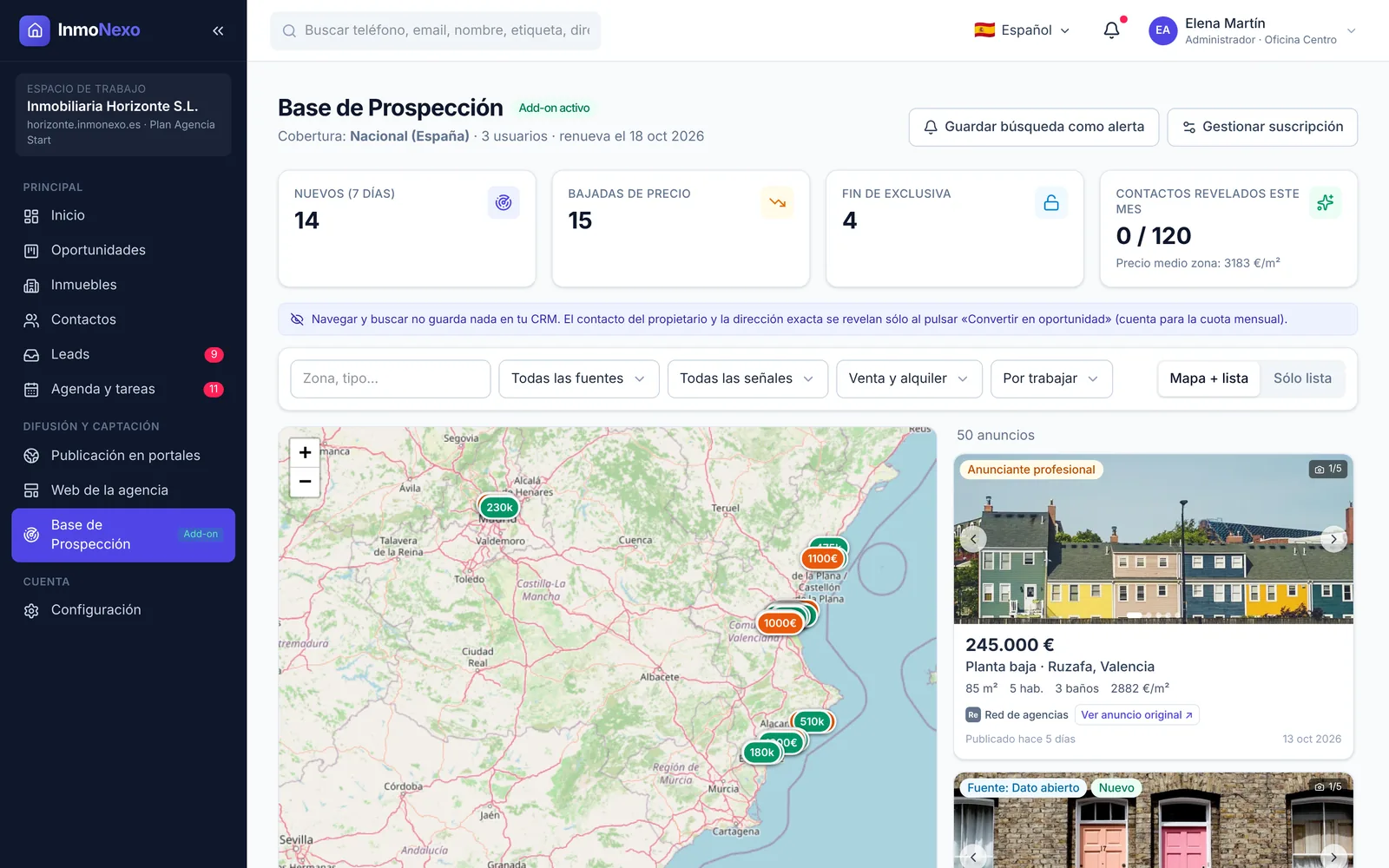Viewport: 1389px width, 868px height.
Task: Click the Fin de exclusiva unlock icon
Action: coord(1051,202)
